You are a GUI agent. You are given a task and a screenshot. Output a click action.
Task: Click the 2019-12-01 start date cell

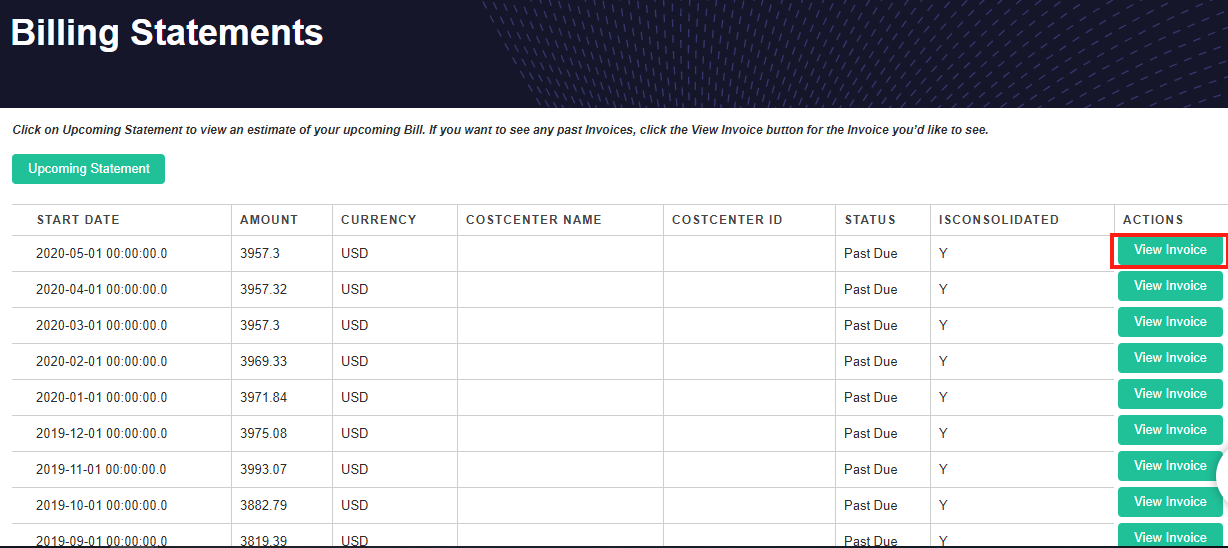(101, 434)
